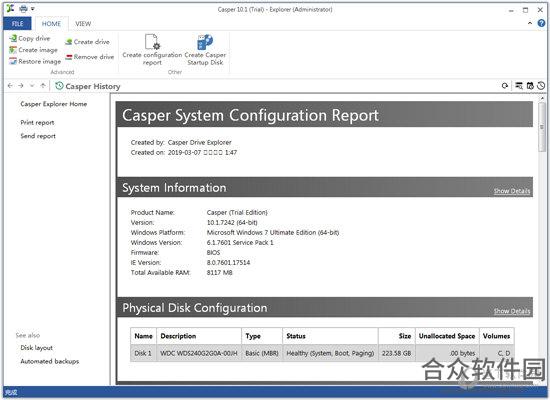550x400 pixels.
Task: Click version value 10.1.7242 (64-bit)
Action: tap(232, 222)
